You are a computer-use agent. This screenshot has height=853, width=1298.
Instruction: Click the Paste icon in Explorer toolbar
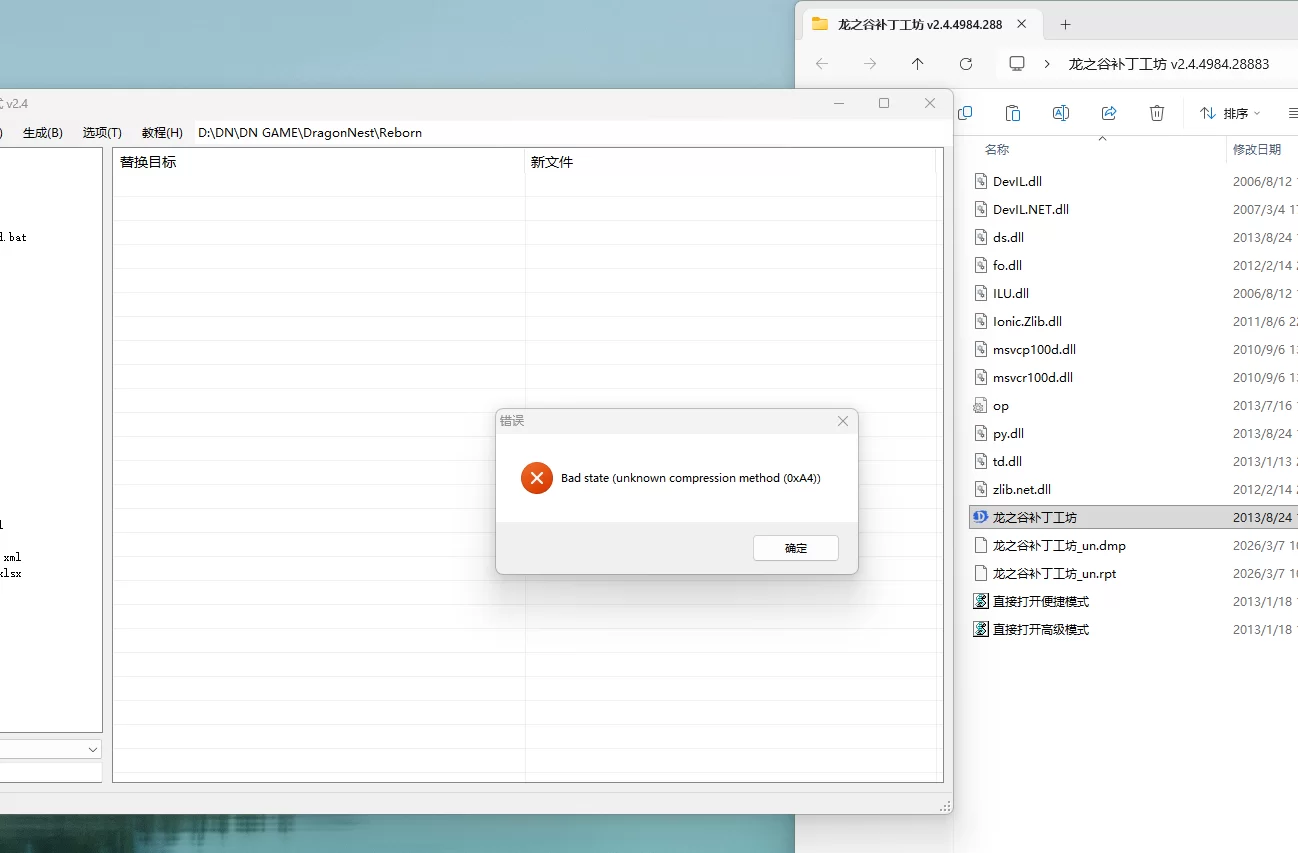1013,113
